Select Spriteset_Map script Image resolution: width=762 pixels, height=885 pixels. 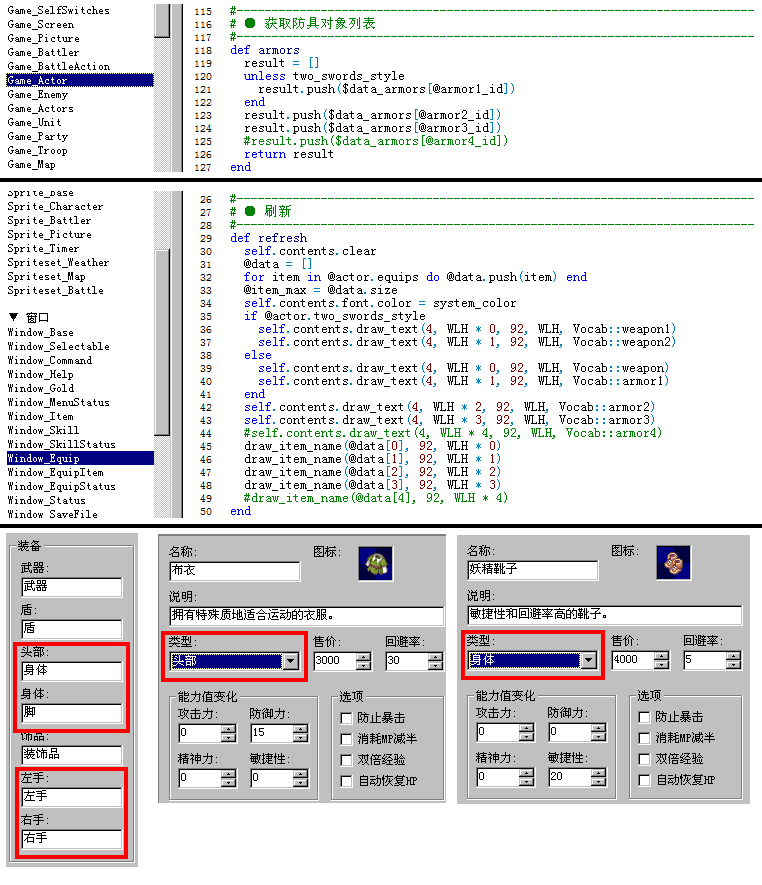click(x=46, y=277)
